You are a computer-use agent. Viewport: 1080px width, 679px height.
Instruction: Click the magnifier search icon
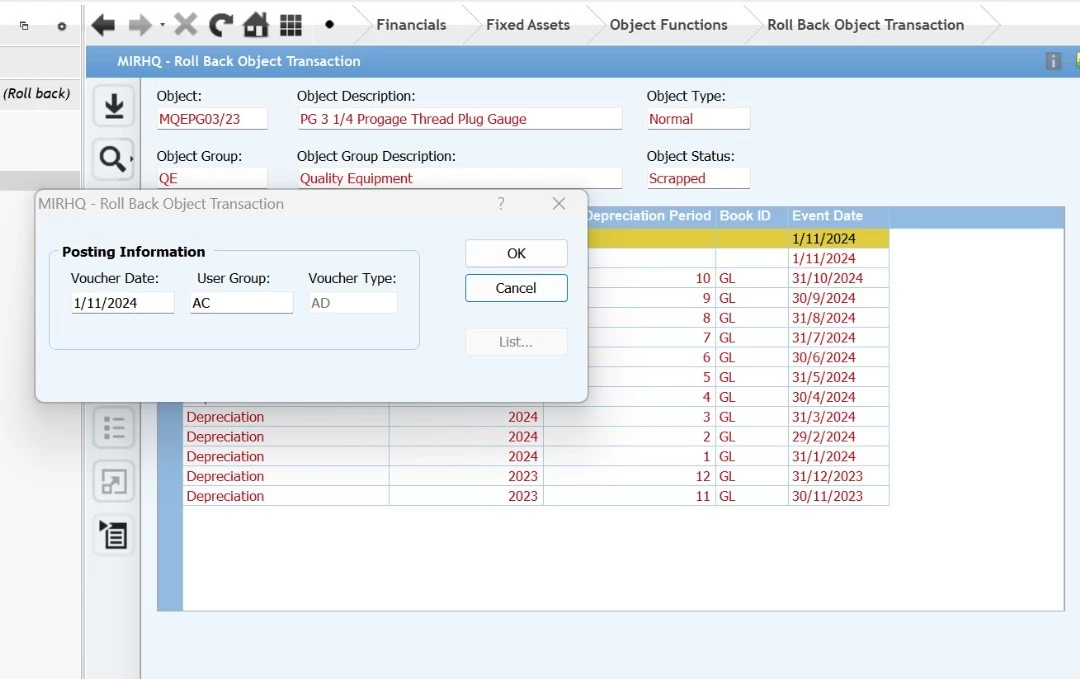click(x=112, y=158)
